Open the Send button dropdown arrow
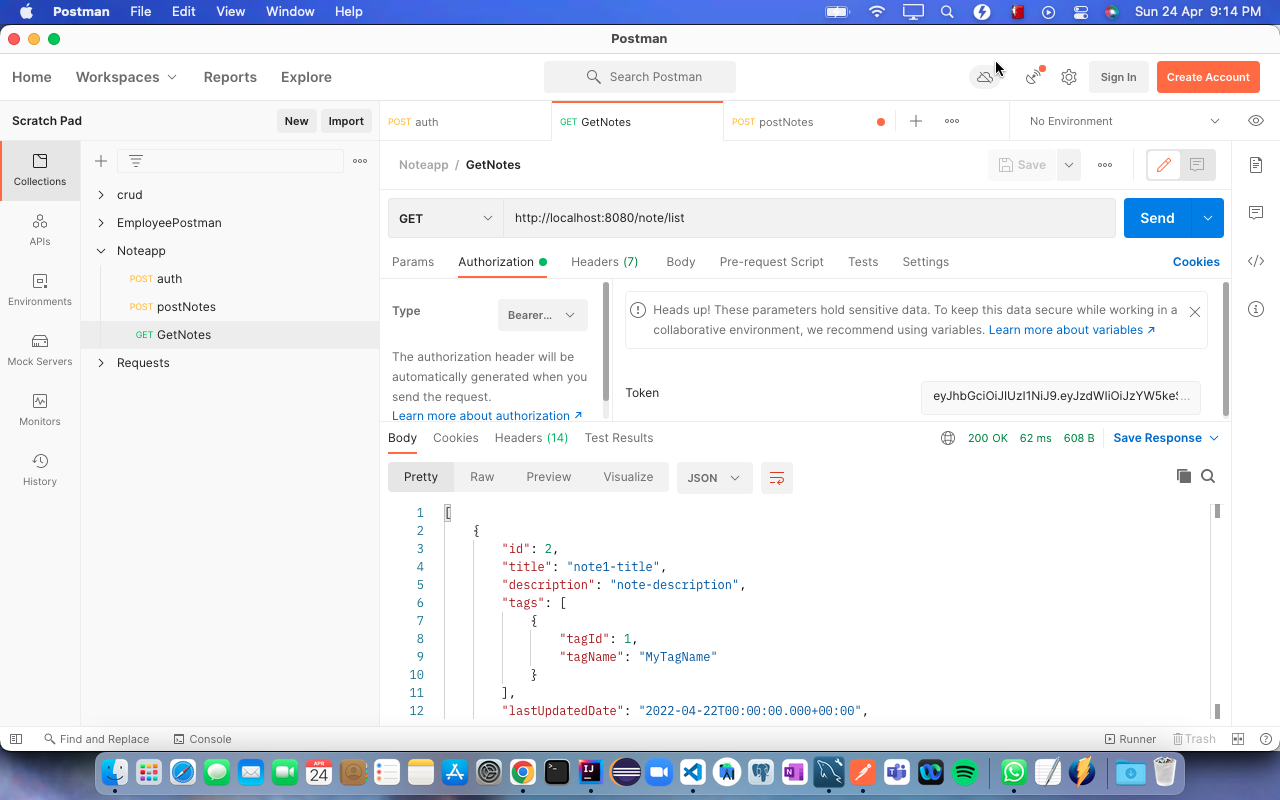1280x800 pixels. coord(1208,218)
